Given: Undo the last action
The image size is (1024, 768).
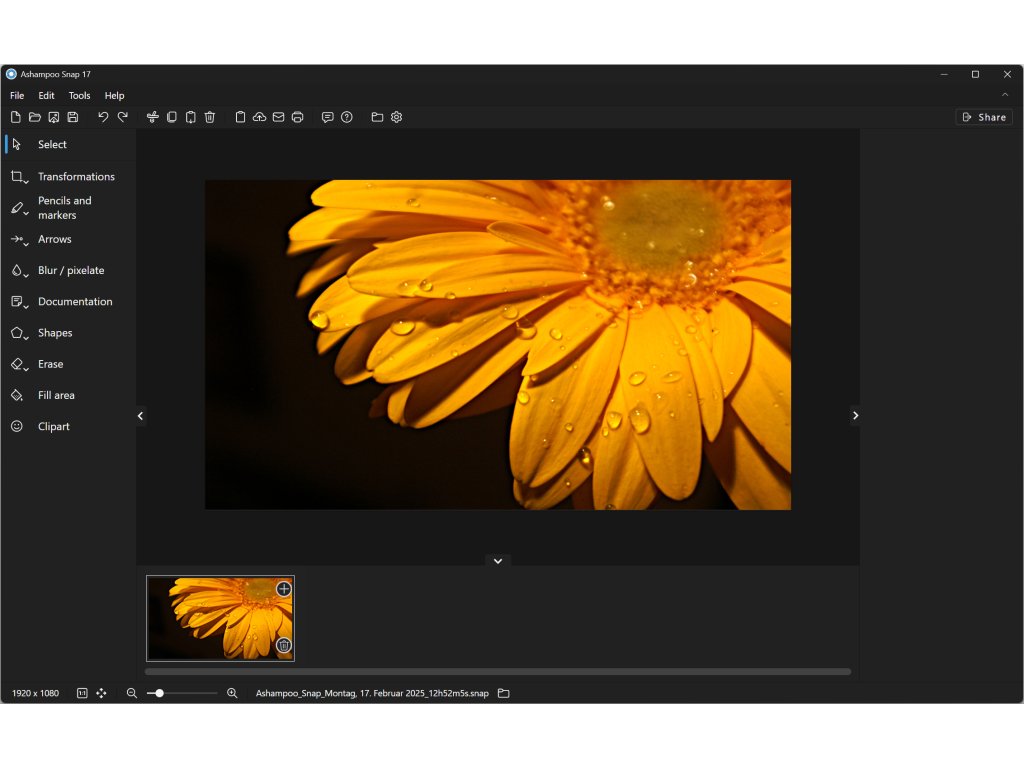Looking at the screenshot, I should tap(103, 117).
